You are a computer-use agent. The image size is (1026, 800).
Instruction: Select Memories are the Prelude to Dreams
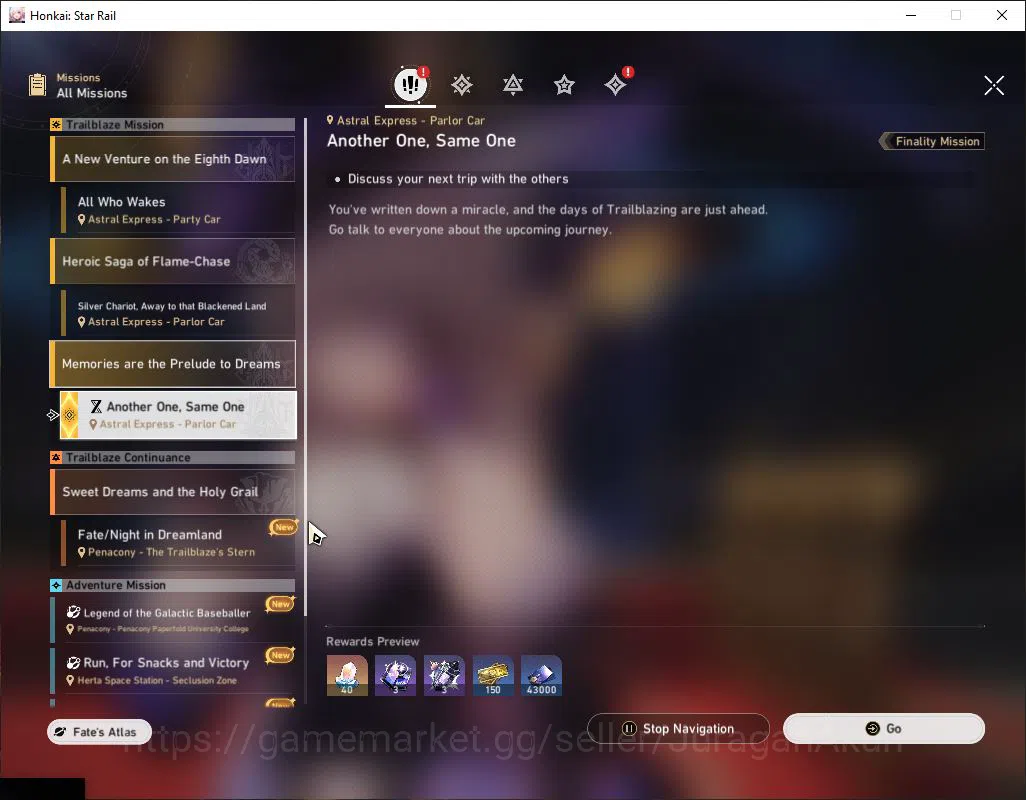coord(173,364)
